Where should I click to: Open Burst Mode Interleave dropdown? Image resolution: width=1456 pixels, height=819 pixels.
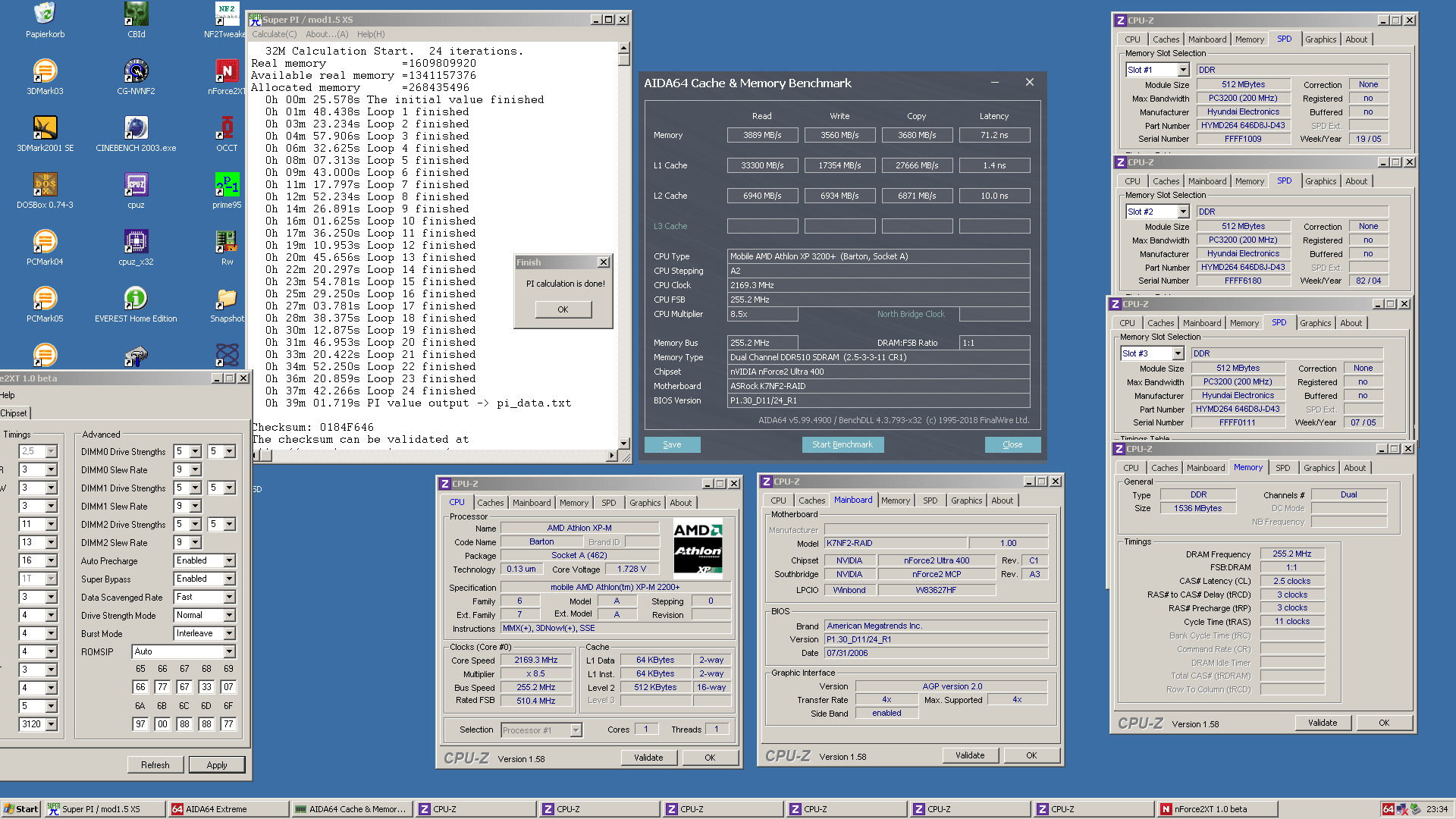coord(229,633)
